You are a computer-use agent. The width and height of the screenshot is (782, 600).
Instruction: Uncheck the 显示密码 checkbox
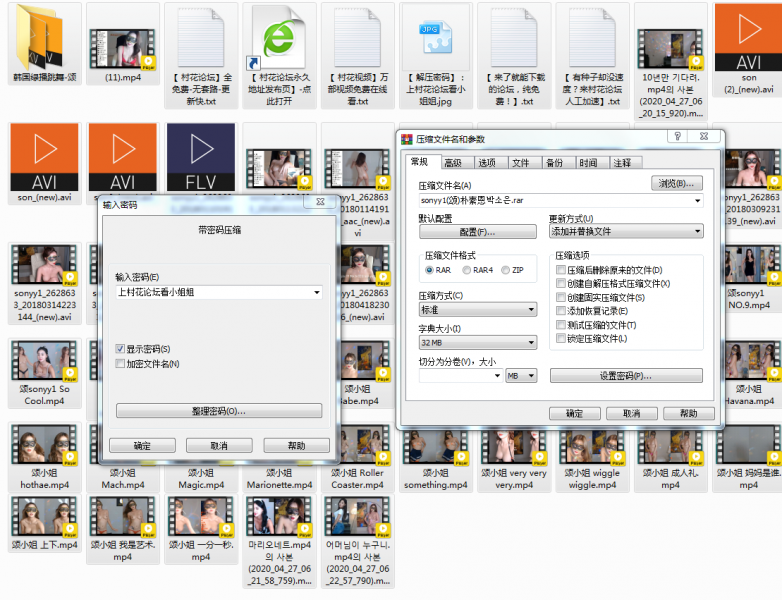(120, 349)
